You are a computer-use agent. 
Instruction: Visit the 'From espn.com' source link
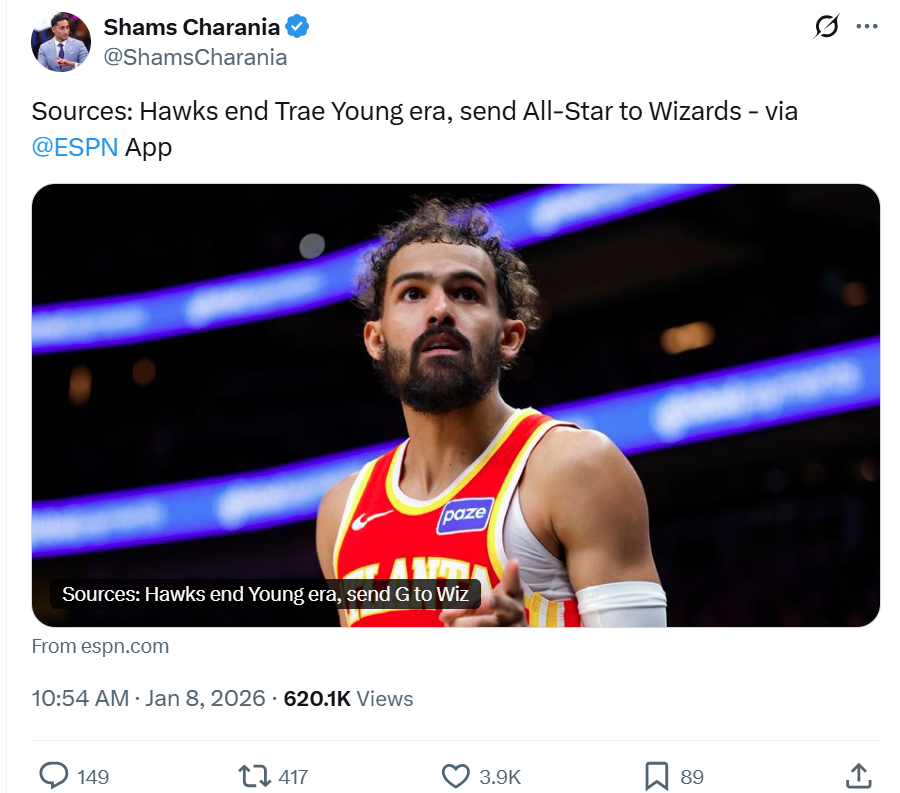100,646
